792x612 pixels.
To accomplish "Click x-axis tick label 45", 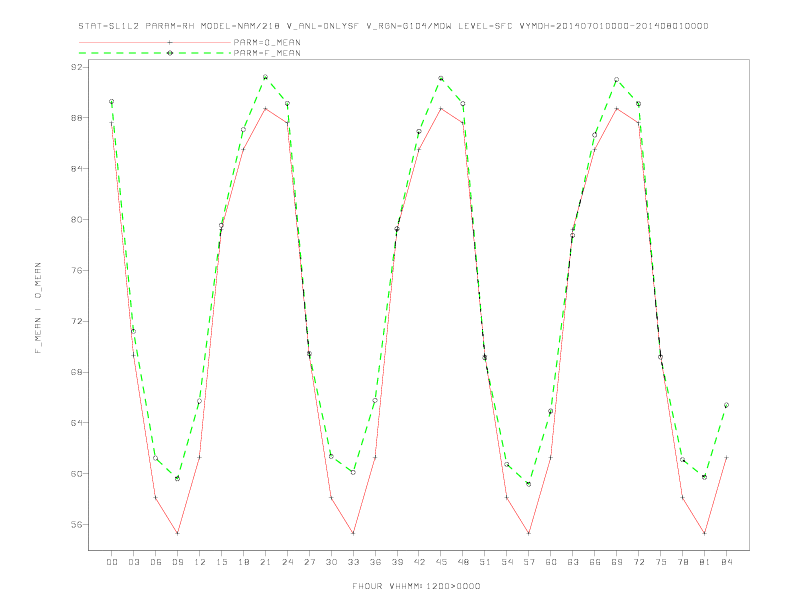I will coord(441,562).
